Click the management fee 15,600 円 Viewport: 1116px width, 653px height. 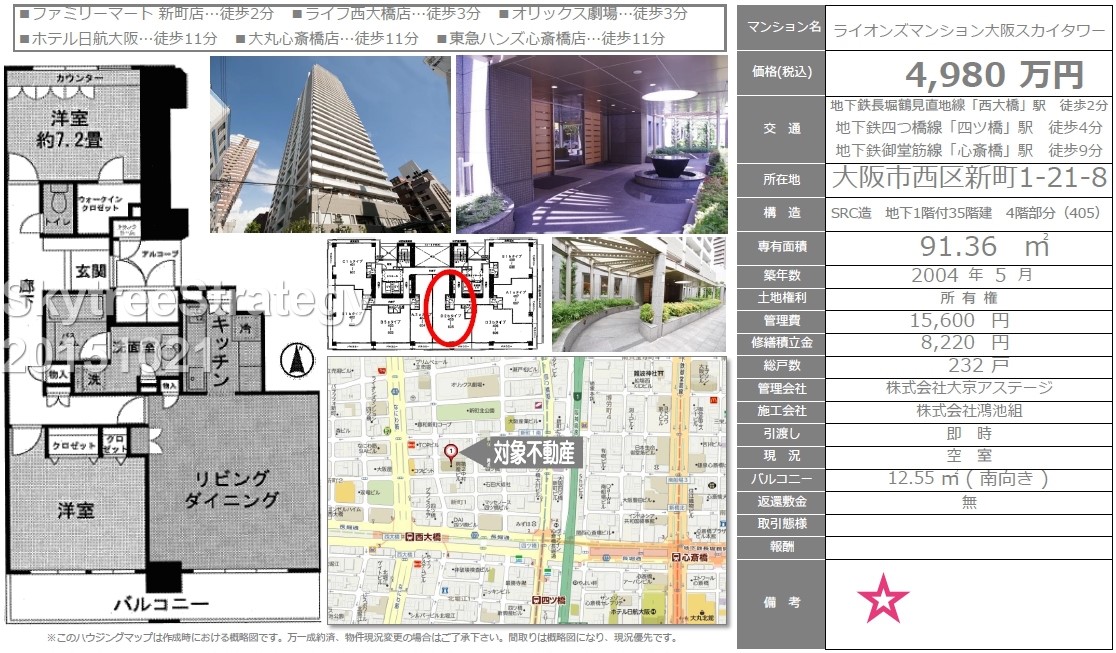click(x=959, y=320)
